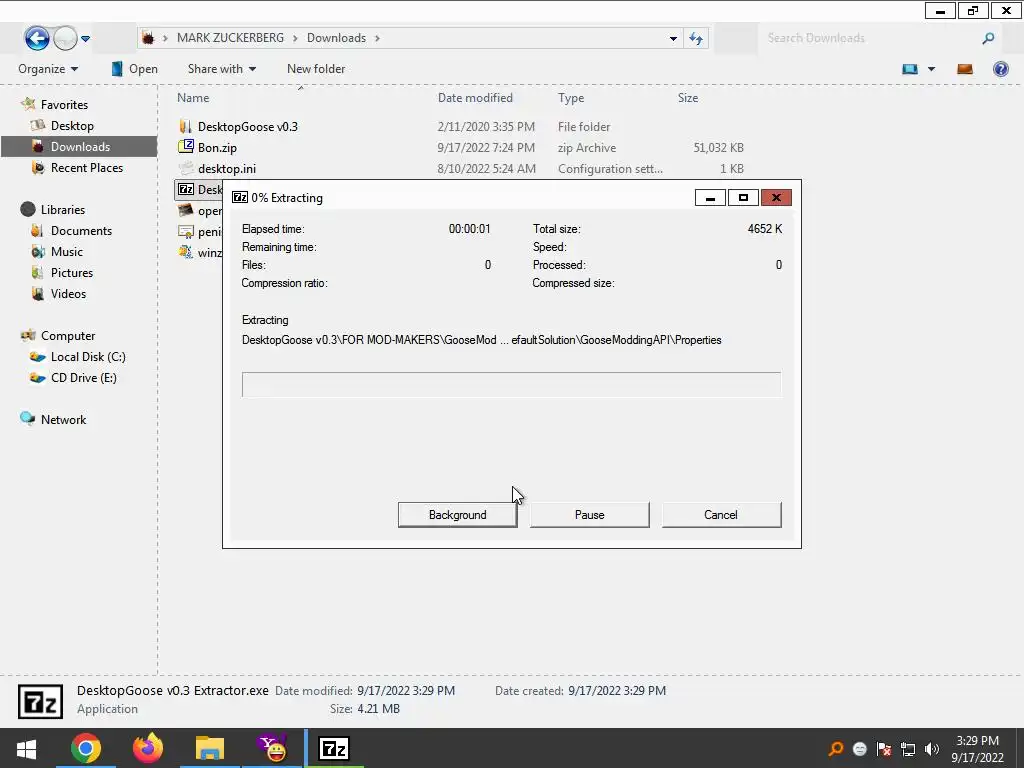
Task: Select Downloads in address path
Action: point(336,38)
